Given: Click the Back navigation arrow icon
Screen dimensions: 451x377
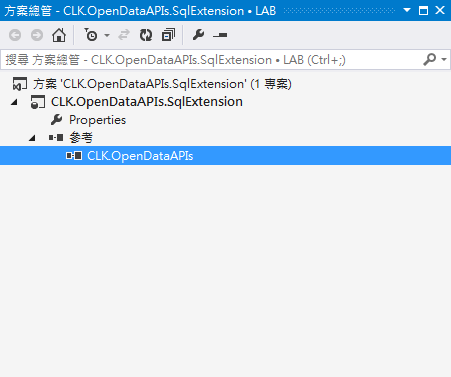Looking at the screenshot, I should [x=15, y=35].
